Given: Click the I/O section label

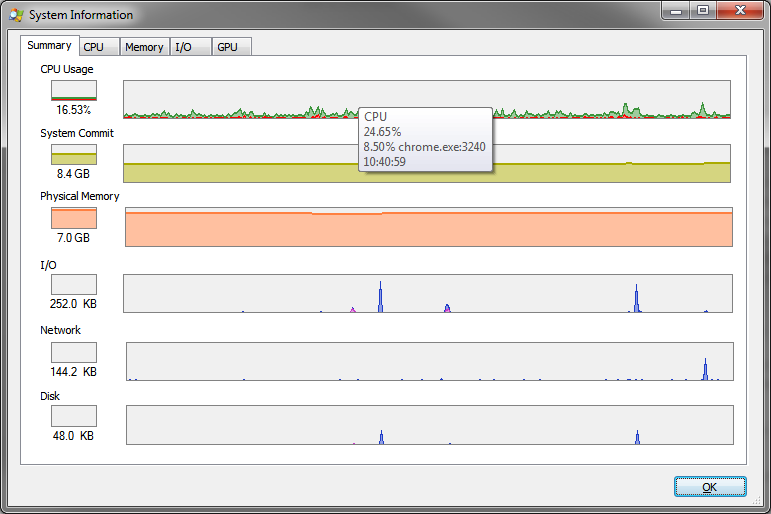Looking at the screenshot, I should [48, 265].
